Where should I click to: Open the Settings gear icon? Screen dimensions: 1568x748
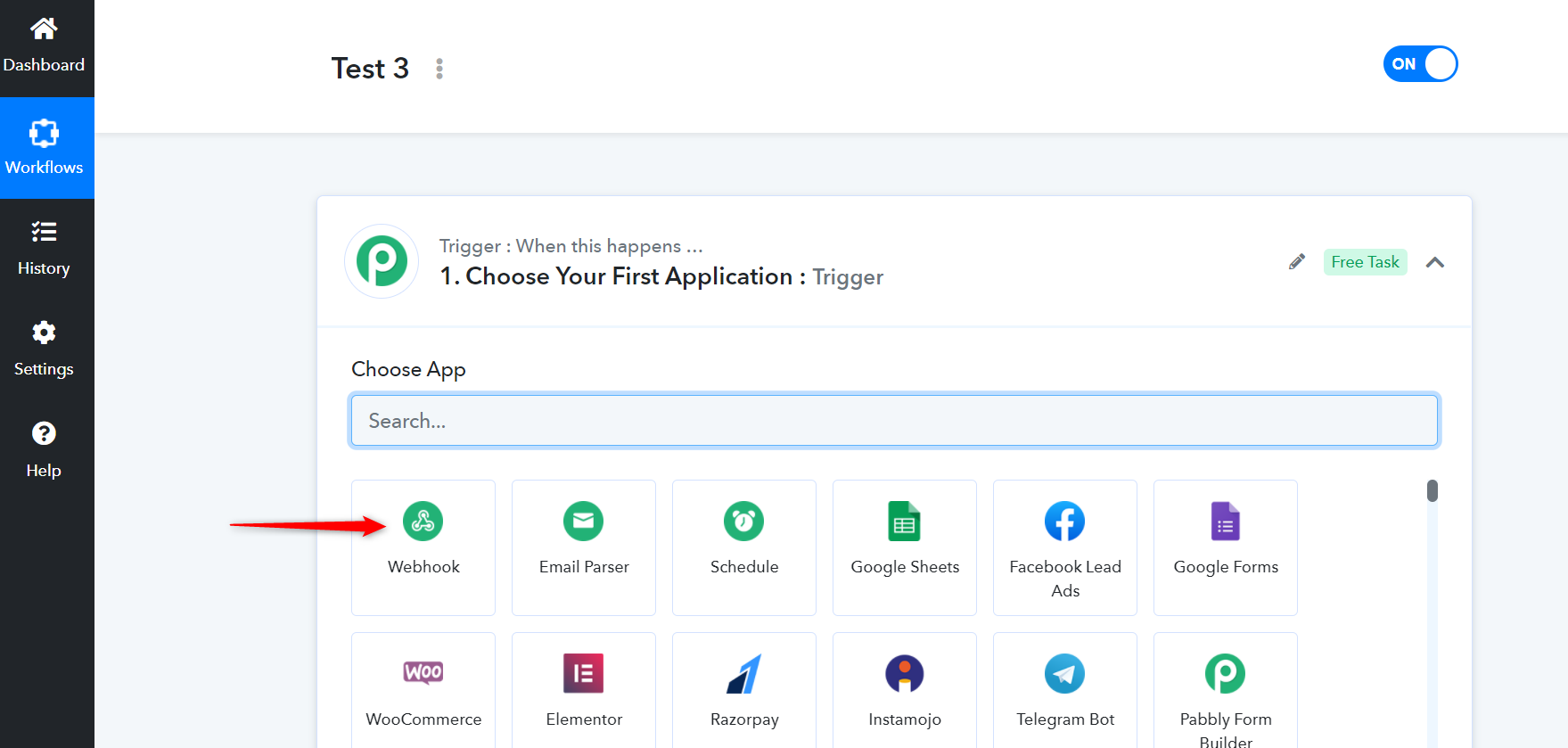[x=44, y=333]
